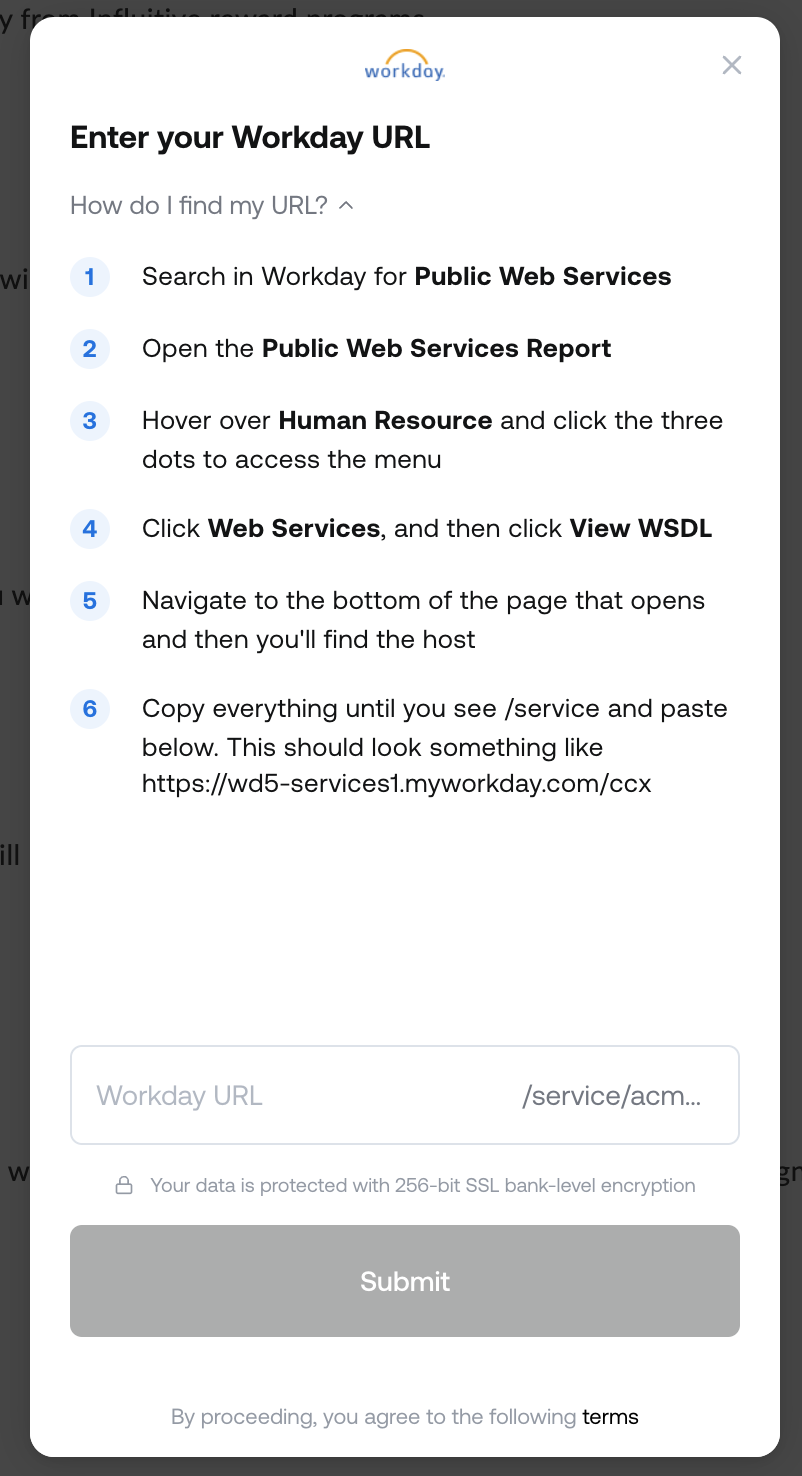802x1476 pixels.
Task: Click "Open the Public Web Services Report" step
Action: 377,348
